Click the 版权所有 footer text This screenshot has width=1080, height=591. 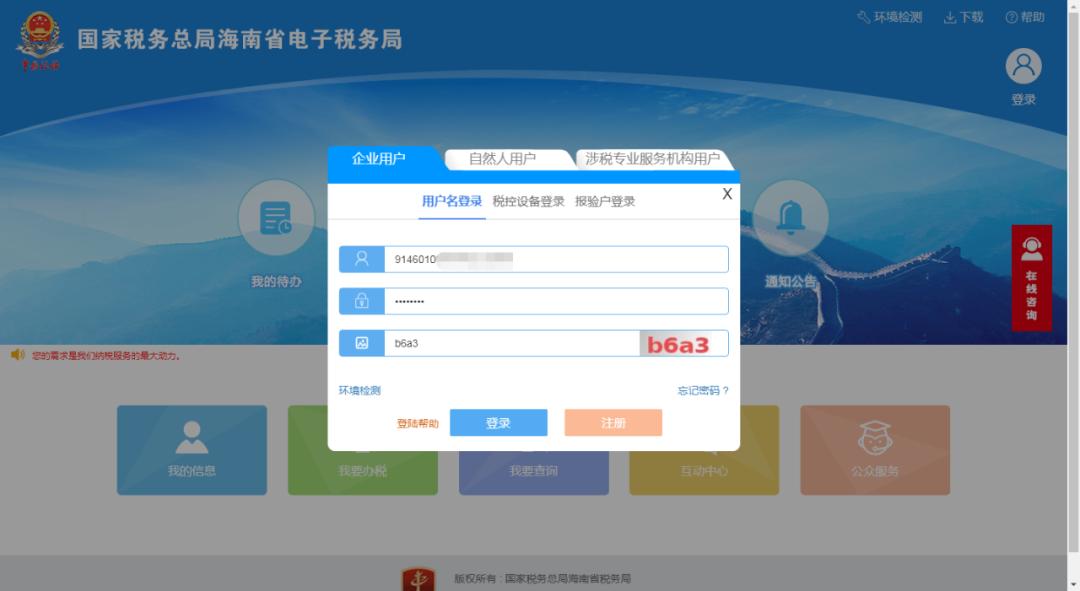coord(542,579)
